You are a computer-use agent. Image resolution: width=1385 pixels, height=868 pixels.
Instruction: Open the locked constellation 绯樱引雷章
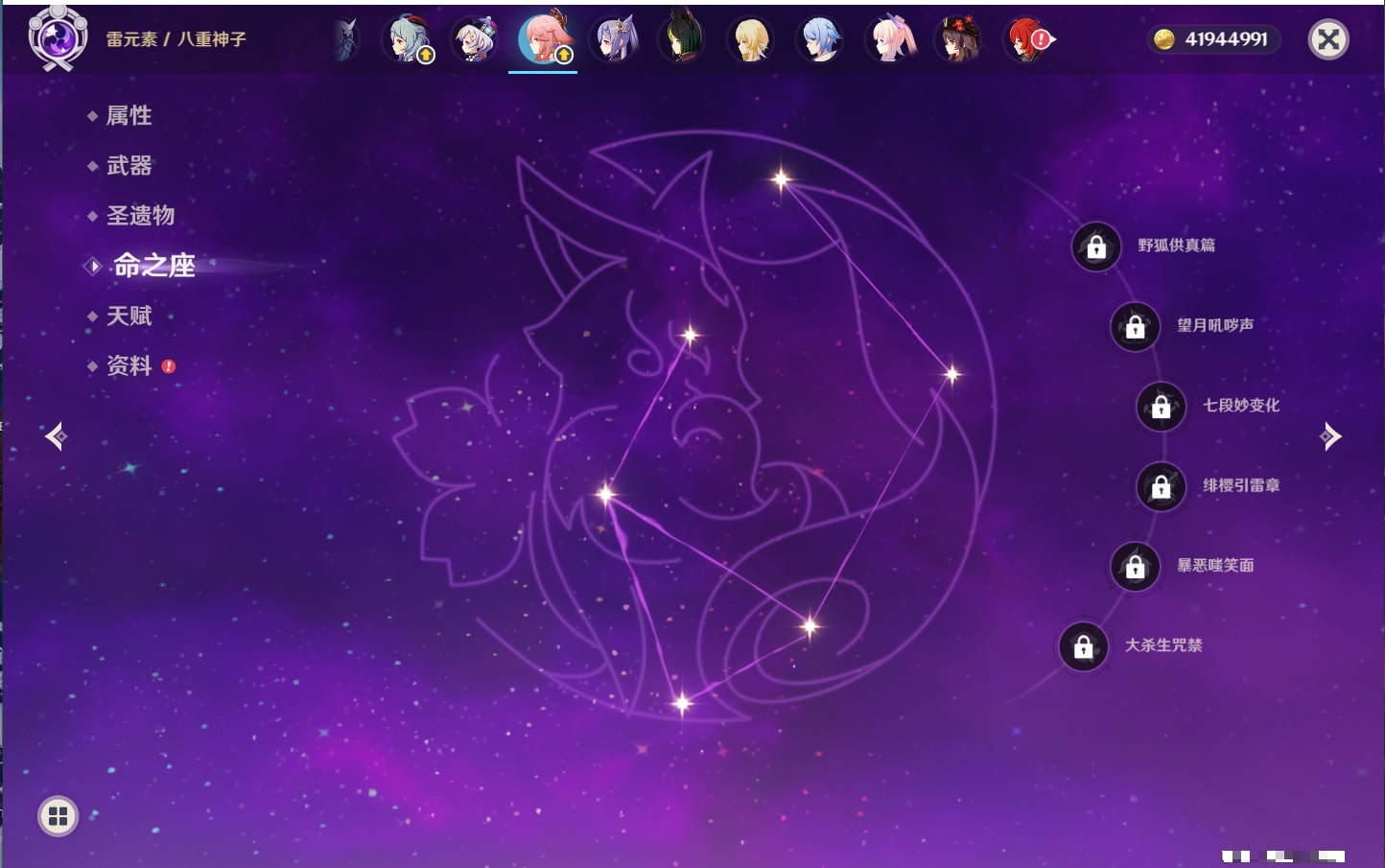(x=1162, y=487)
